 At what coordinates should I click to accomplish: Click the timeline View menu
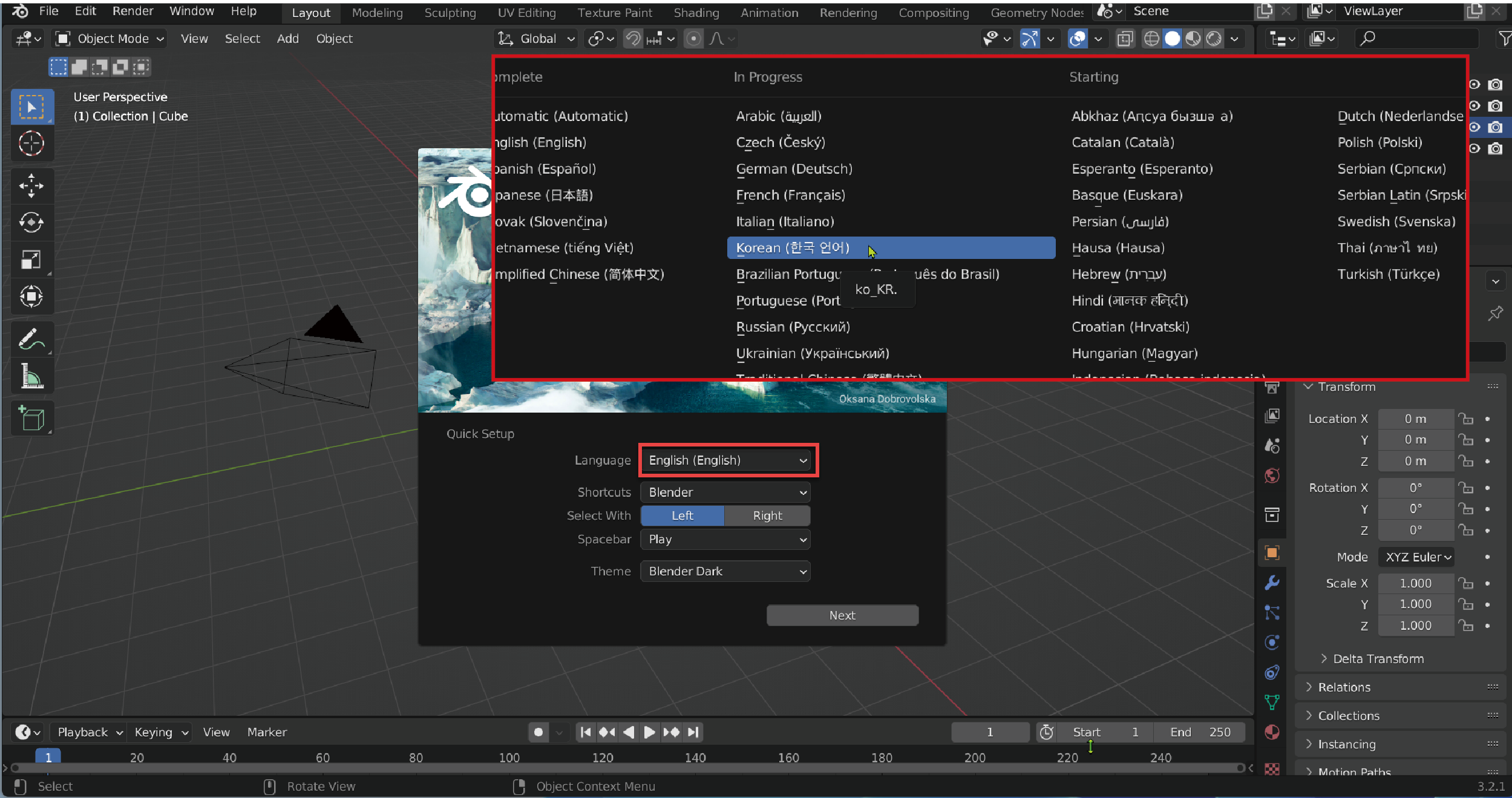coord(216,732)
